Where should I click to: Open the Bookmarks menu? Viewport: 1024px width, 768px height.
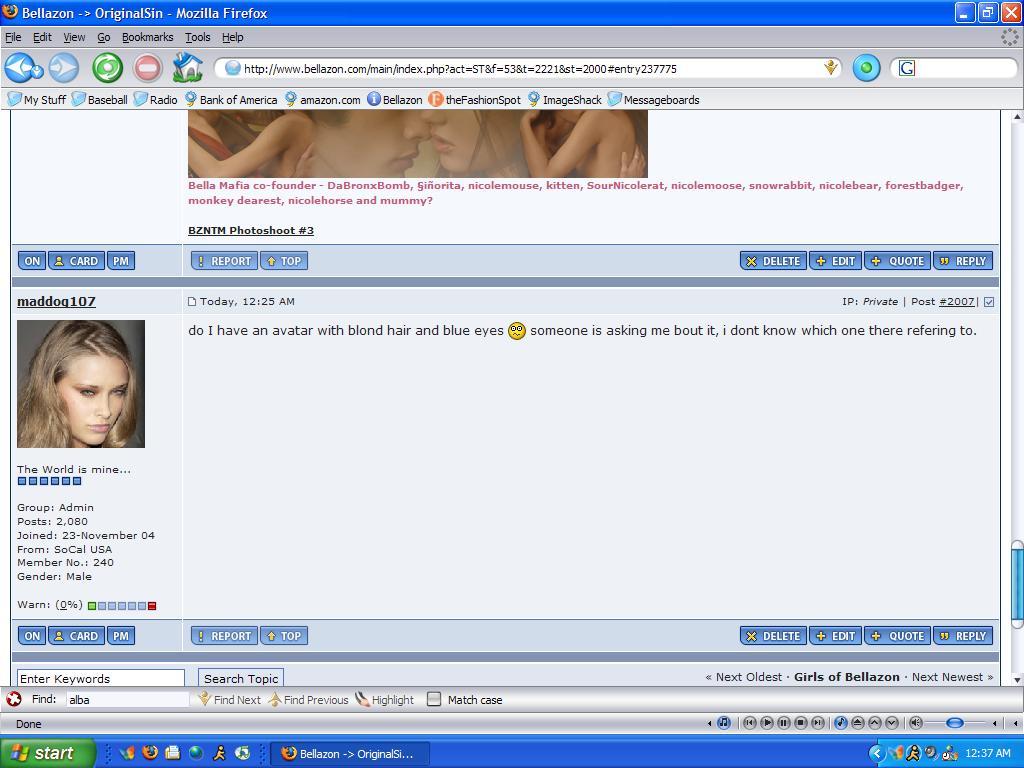tap(147, 37)
